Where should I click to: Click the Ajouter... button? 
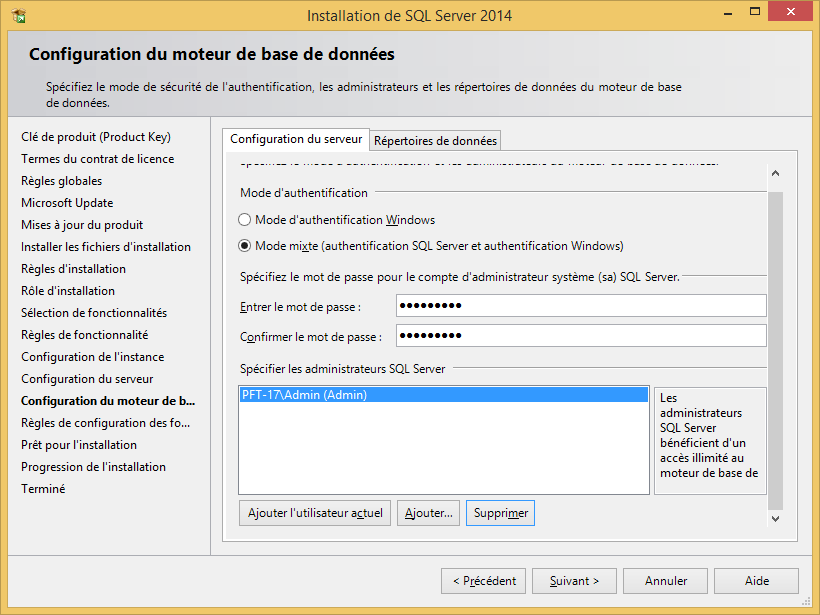(428, 513)
